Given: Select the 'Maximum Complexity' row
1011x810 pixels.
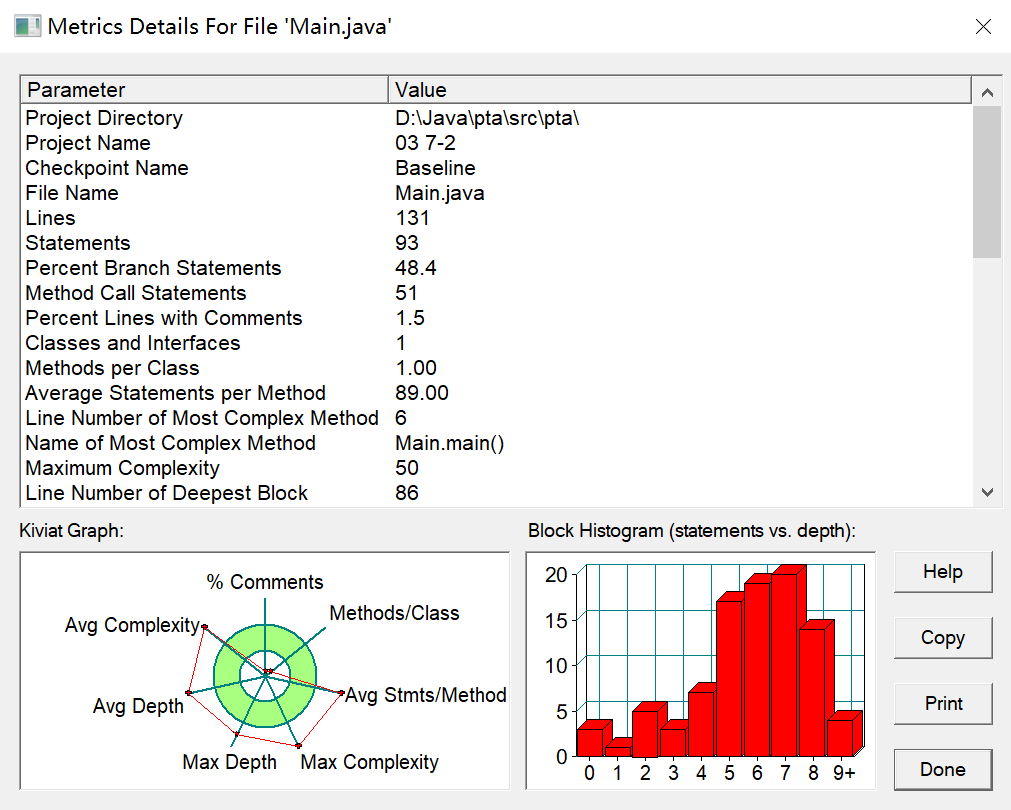Looking at the screenshot, I should click(x=496, y=468).
